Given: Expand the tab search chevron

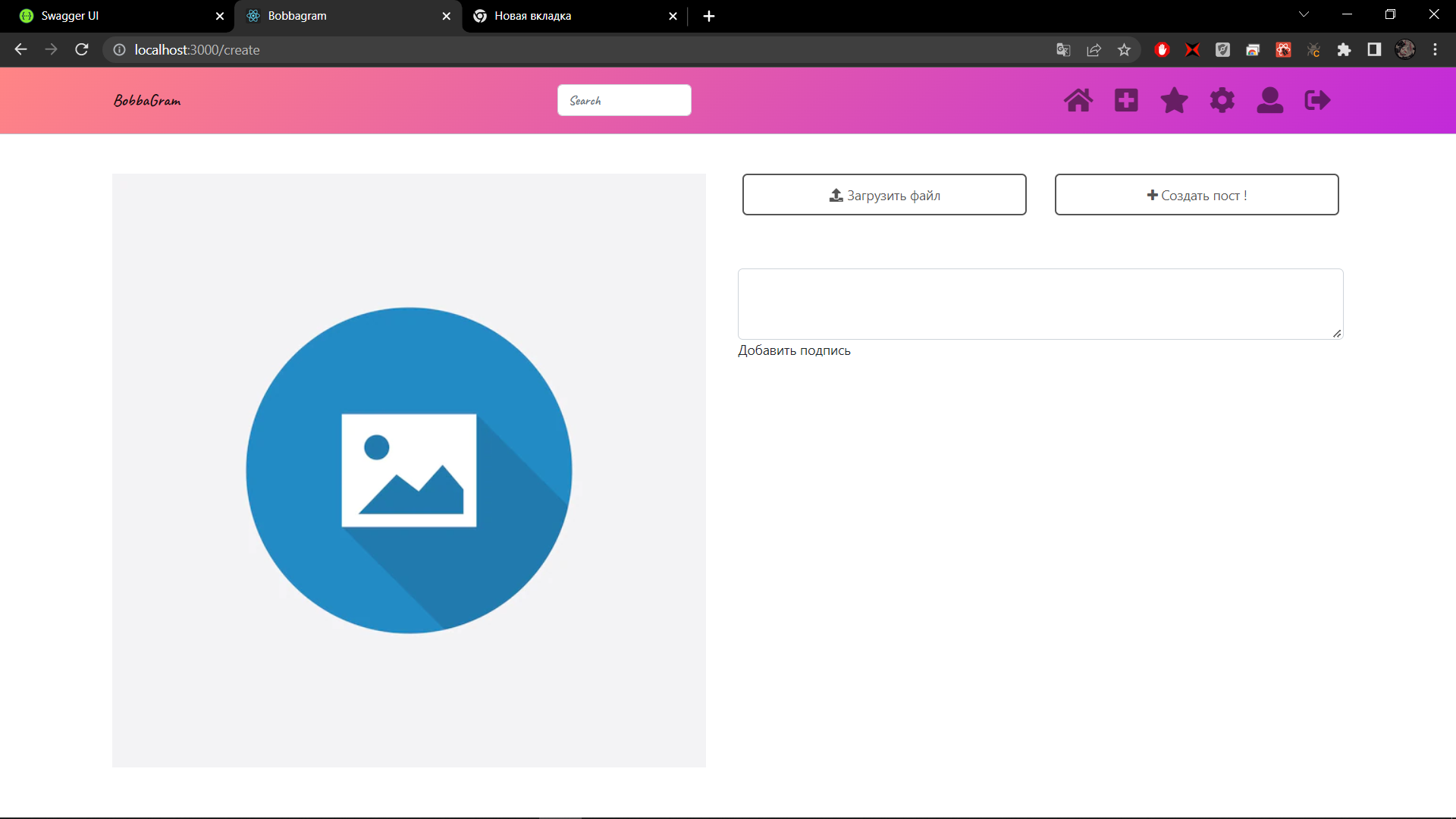Looking at the screenshot, I should (1304, 14).
